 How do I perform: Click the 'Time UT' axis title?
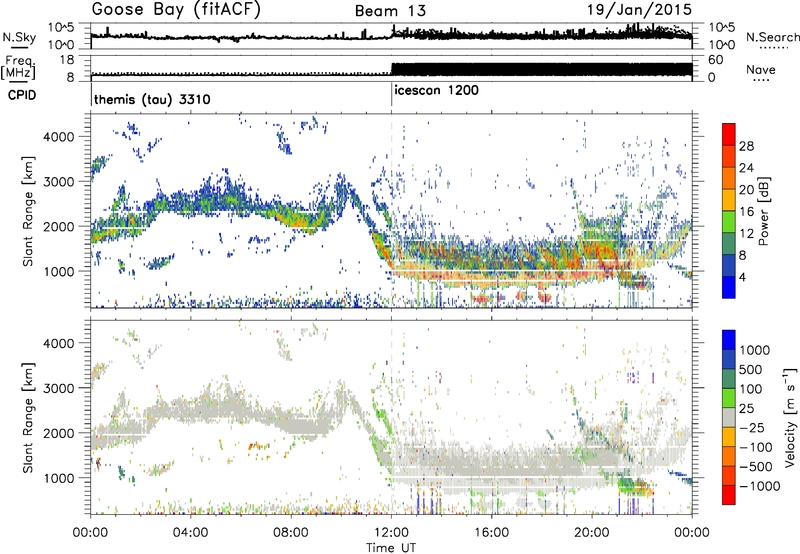pyautogui.click(x=391, y=548)
